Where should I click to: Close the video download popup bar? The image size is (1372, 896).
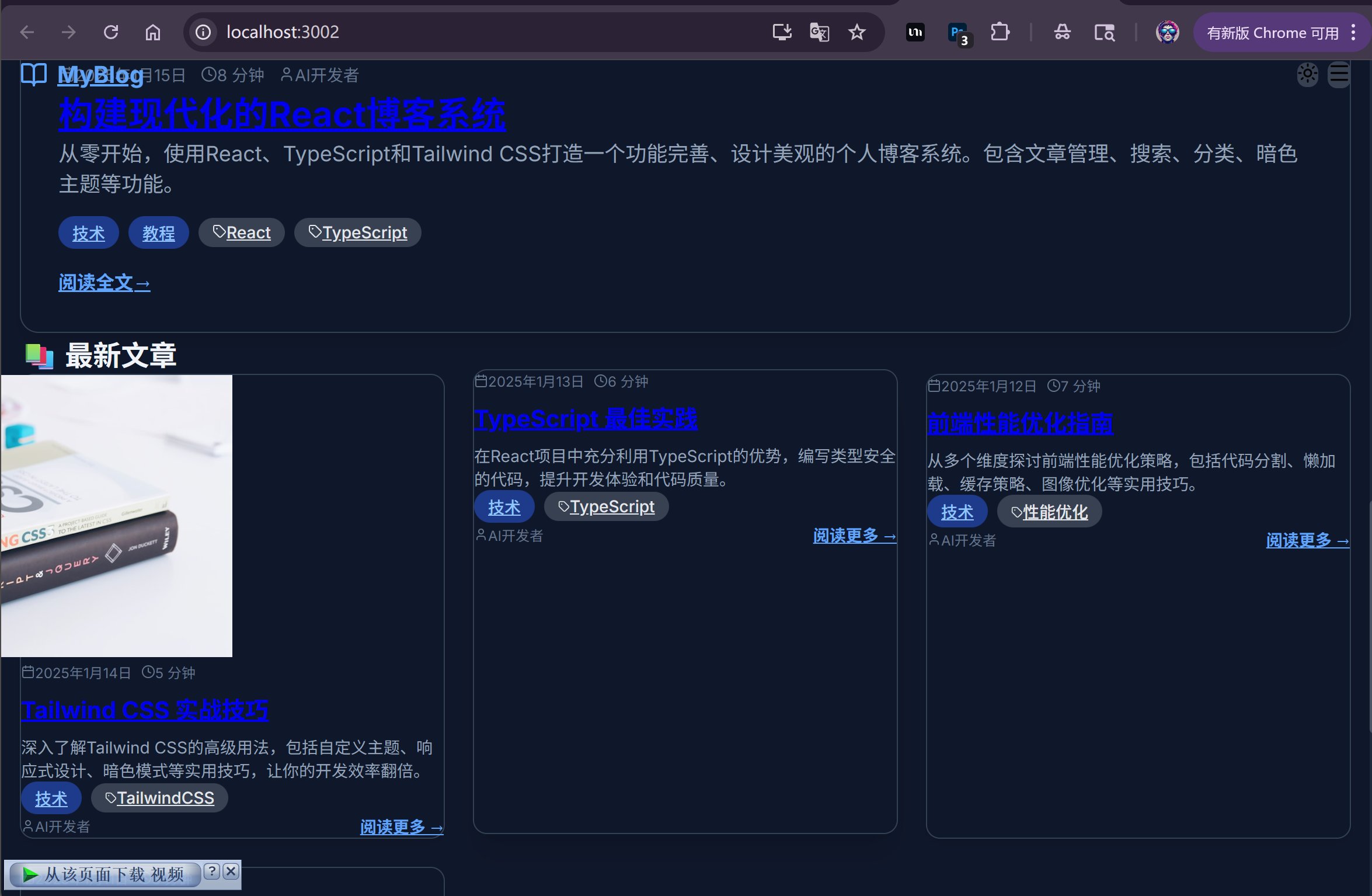(231, 871)
